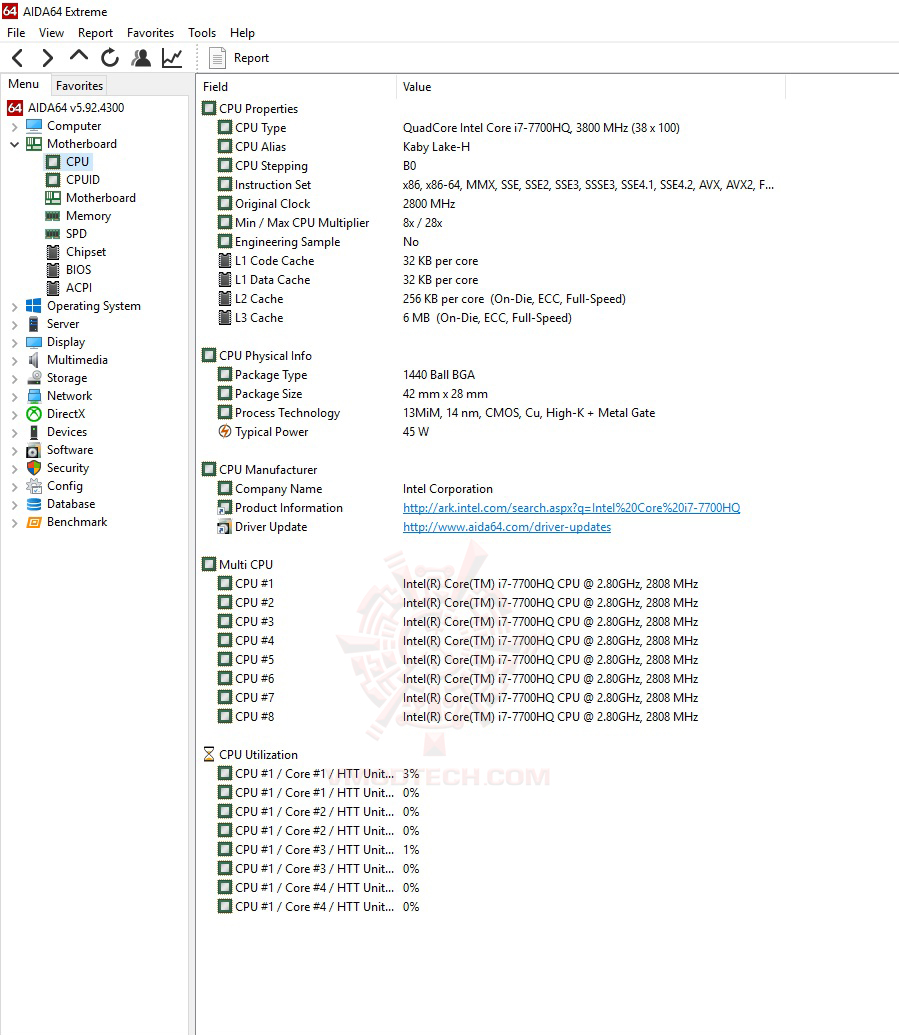This screenshot has width=899, height=1035.
Task: Open the Intel product information link
Action: [x=572, y=508]
